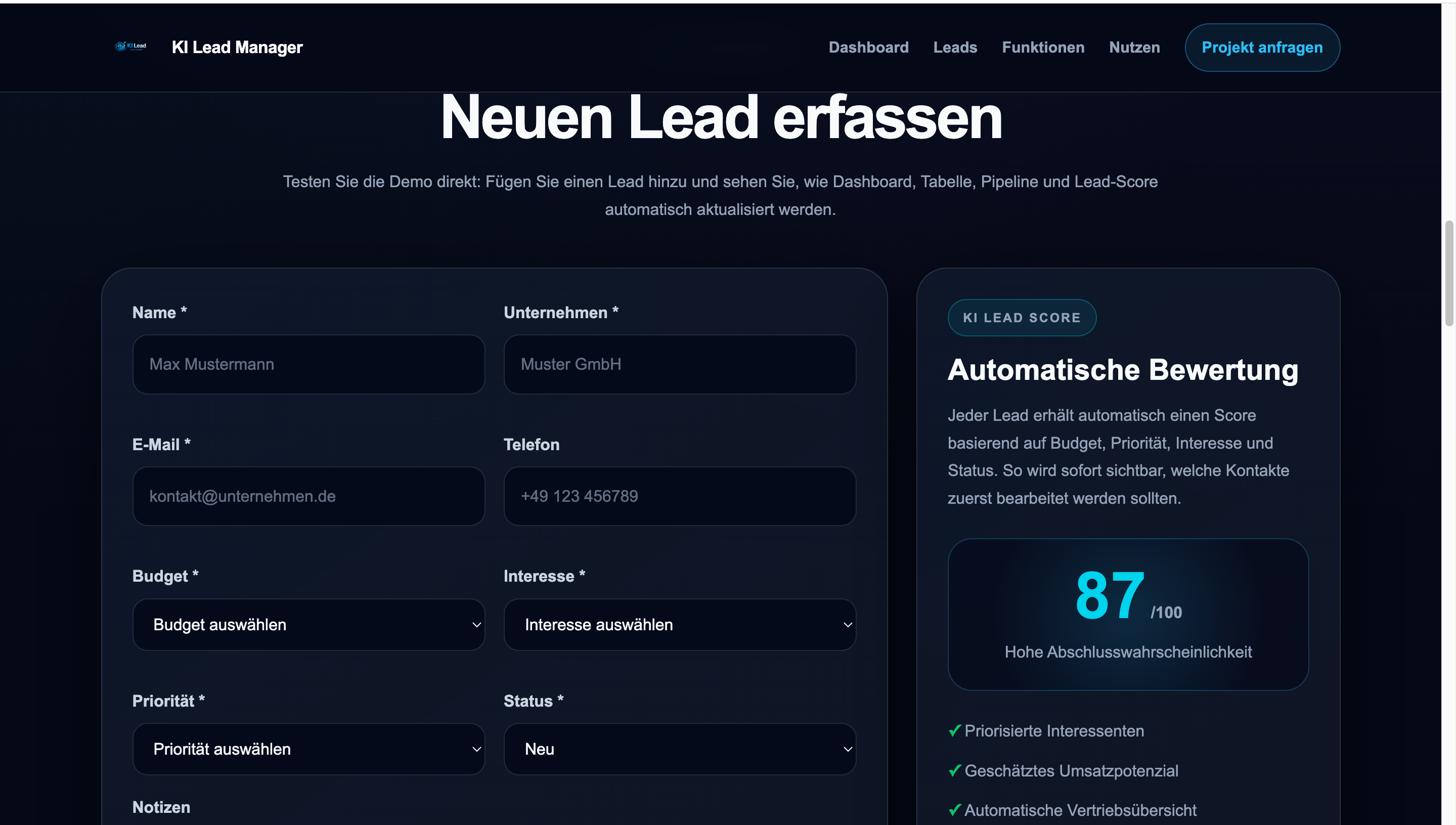Click the Geschätztes Umsatzpotenzial text

tap(1071, 770)
